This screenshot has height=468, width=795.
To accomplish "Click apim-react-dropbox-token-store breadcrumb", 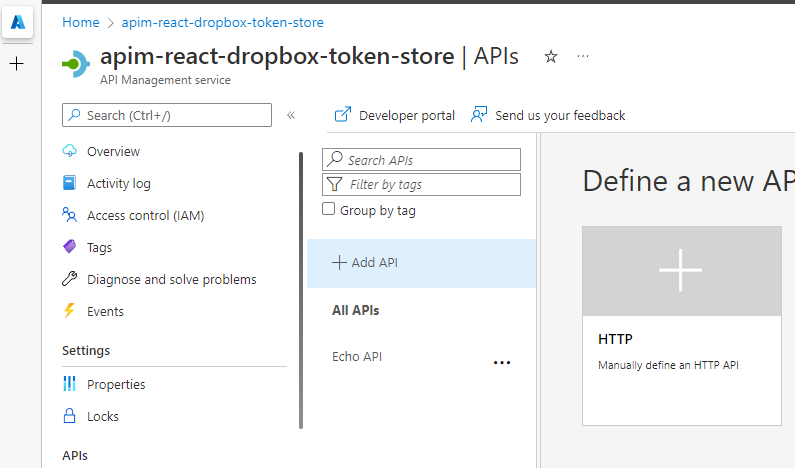I will pyautogui.click(x=223, y=23).
